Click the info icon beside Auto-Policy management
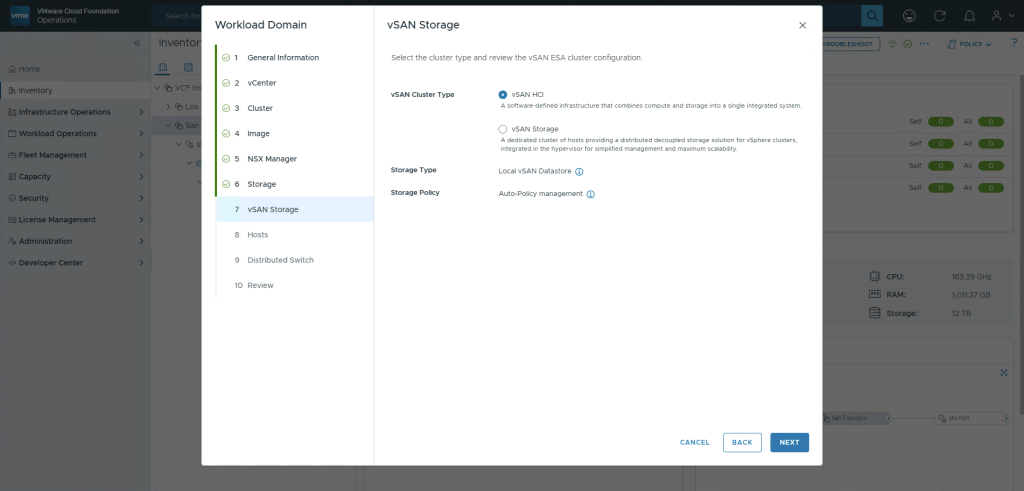 [x=590, y=194]
